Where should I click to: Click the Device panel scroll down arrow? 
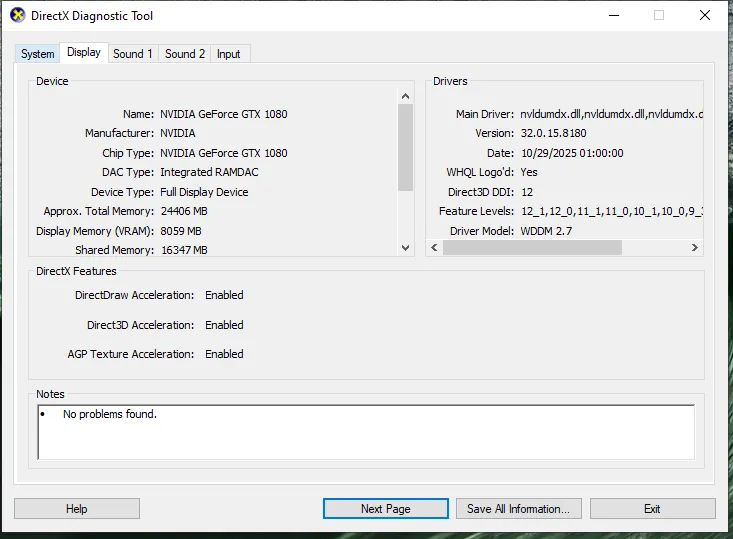(406, 248)
